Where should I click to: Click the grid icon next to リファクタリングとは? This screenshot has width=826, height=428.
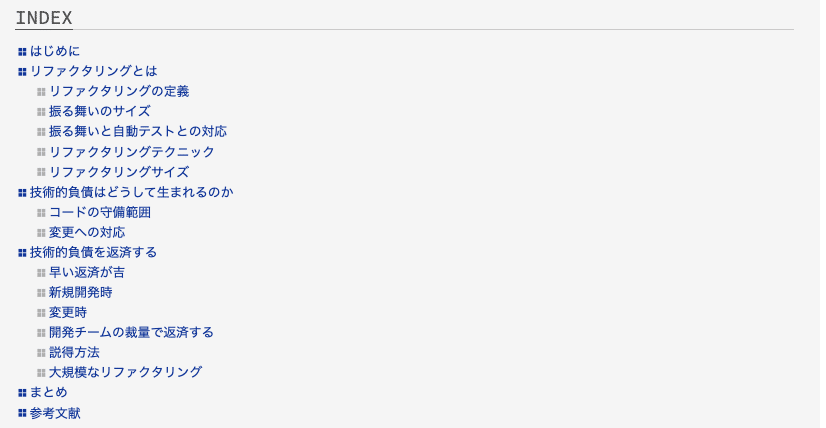pos(22,71)
